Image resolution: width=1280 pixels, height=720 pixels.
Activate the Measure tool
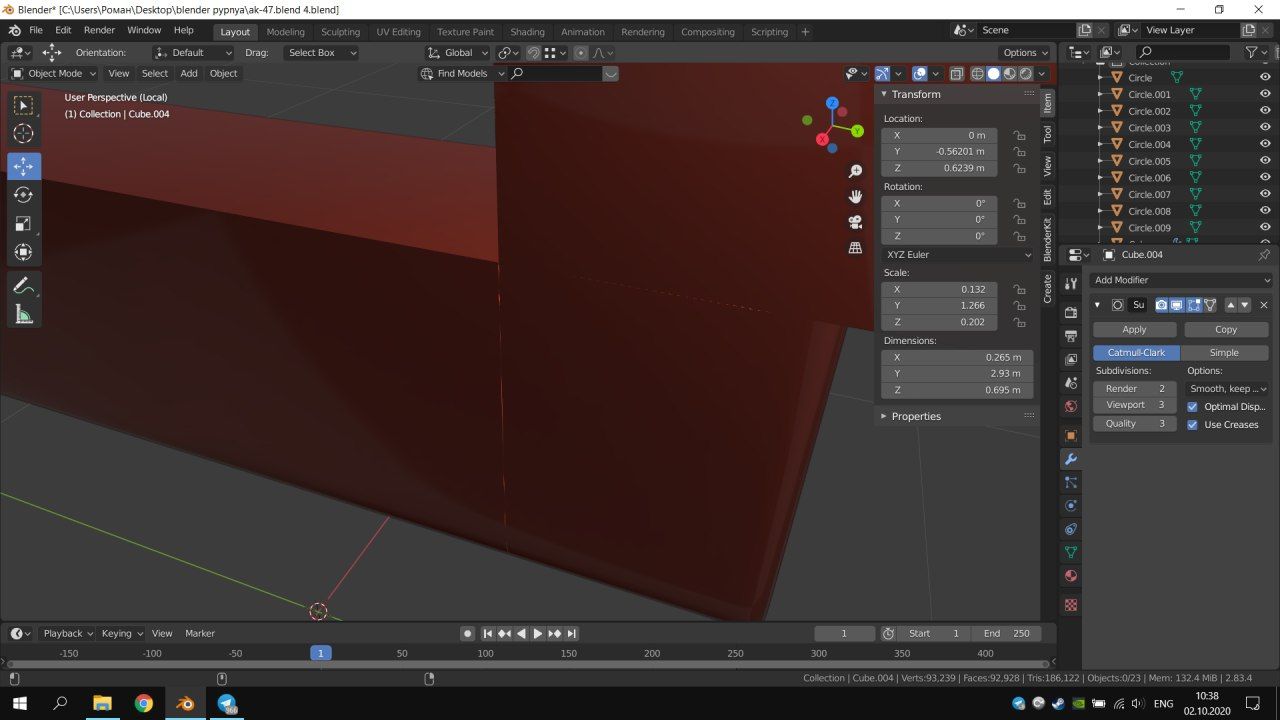(24, 315)
